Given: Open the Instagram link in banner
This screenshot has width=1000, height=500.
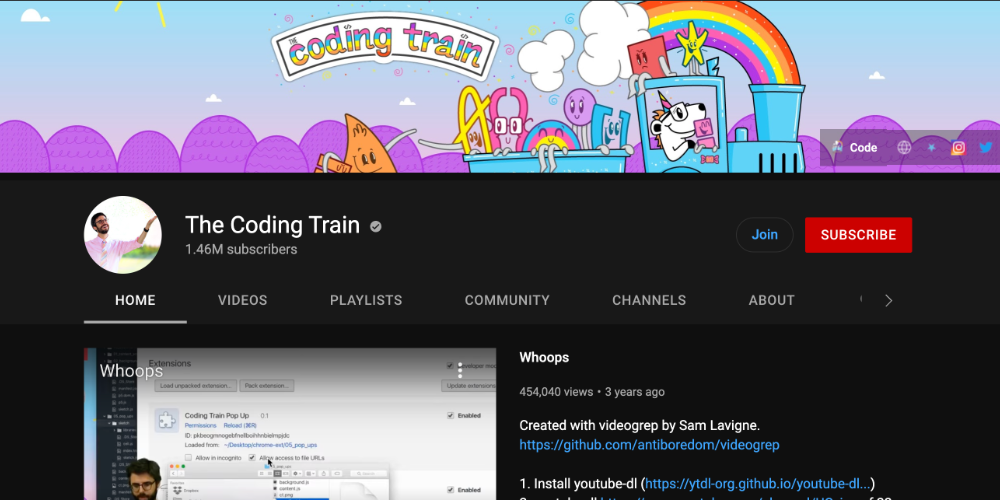Looking at the screenshot, I should tap(958, 147).
